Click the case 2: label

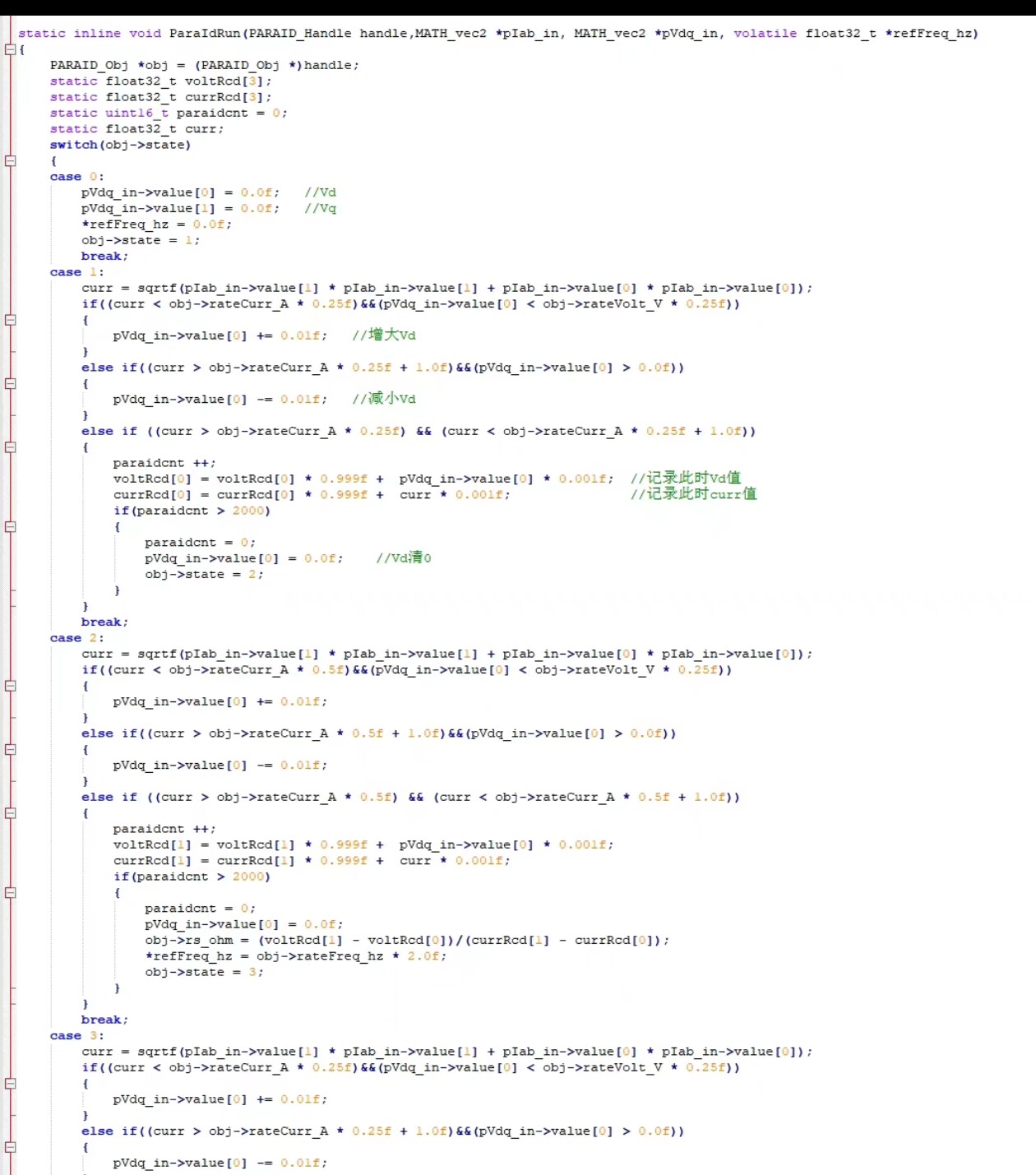tap(76, 638)
